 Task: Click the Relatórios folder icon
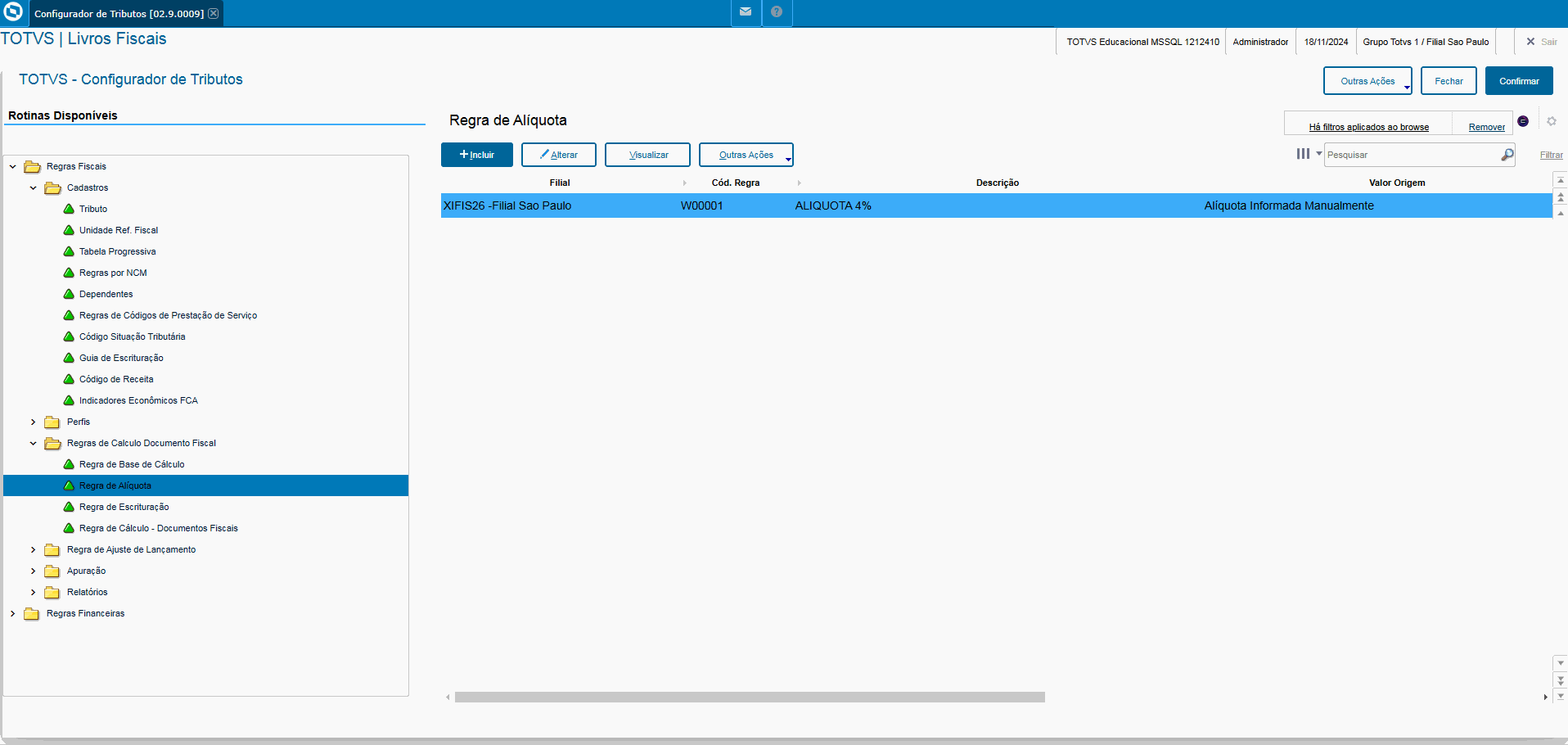[52, 592]
